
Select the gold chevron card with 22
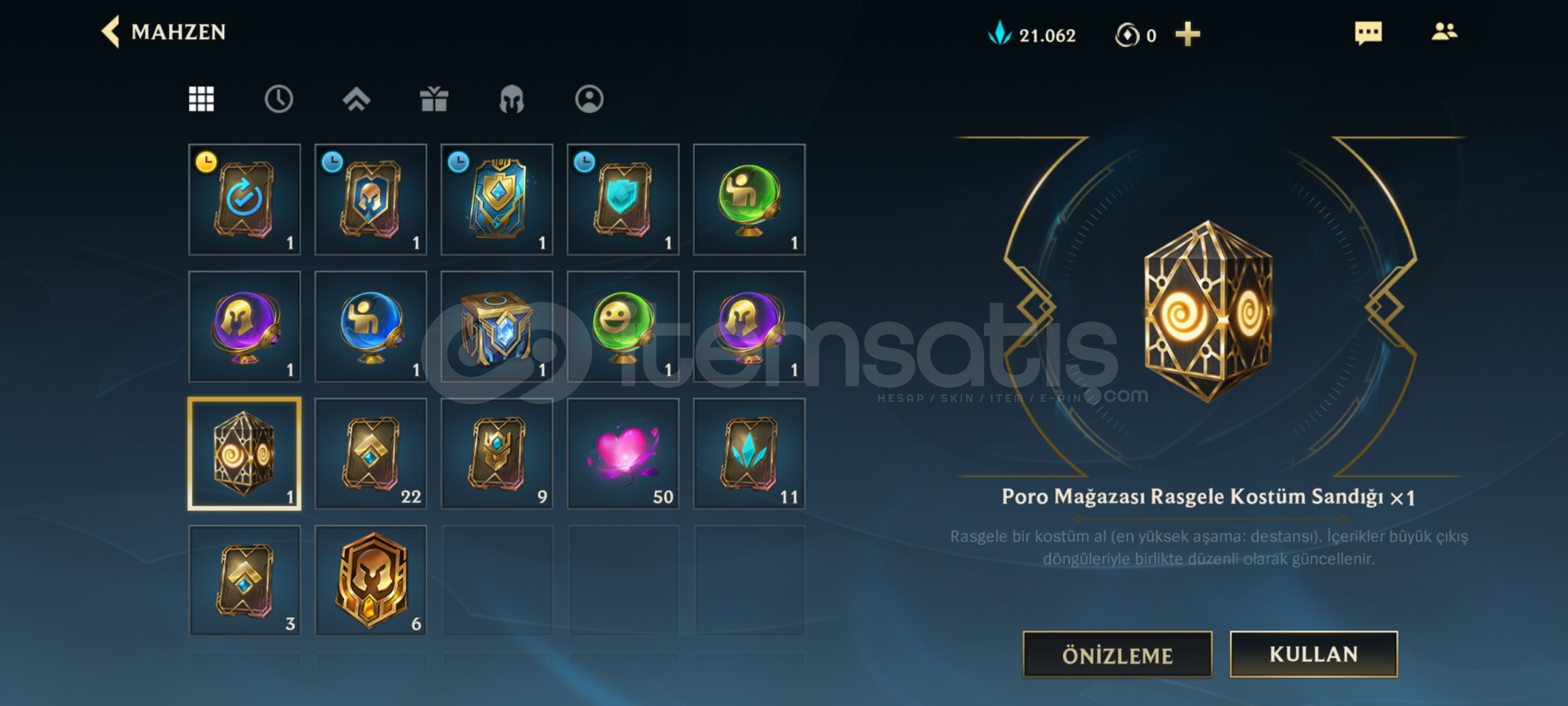coord(371,454)
